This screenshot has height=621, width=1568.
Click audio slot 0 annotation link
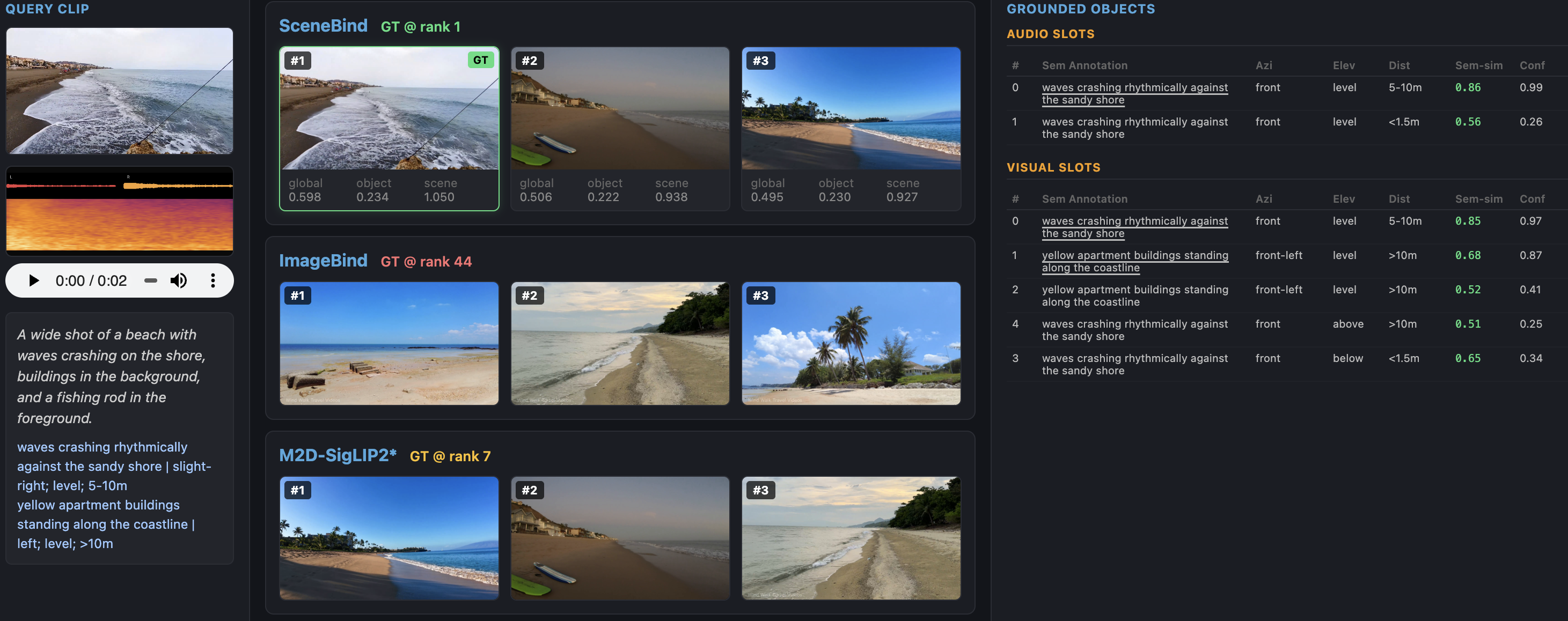pos(1134,94)
